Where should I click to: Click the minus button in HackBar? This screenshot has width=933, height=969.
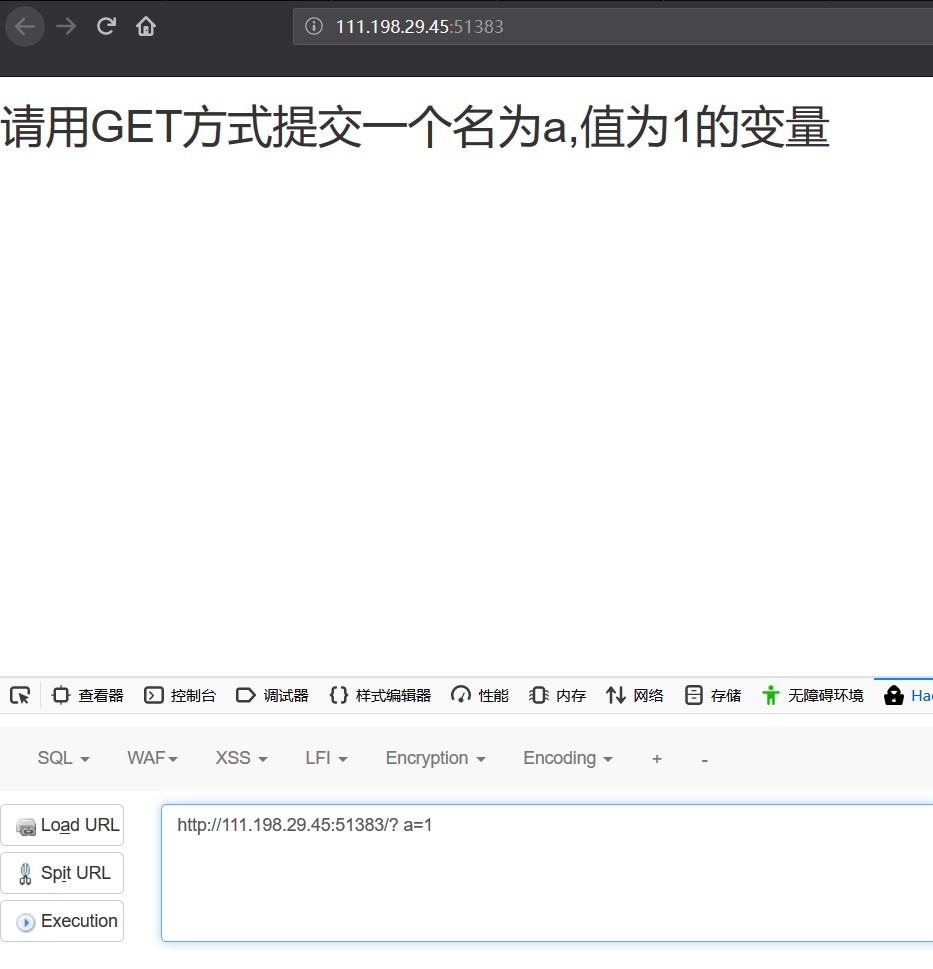pos(704,760)
